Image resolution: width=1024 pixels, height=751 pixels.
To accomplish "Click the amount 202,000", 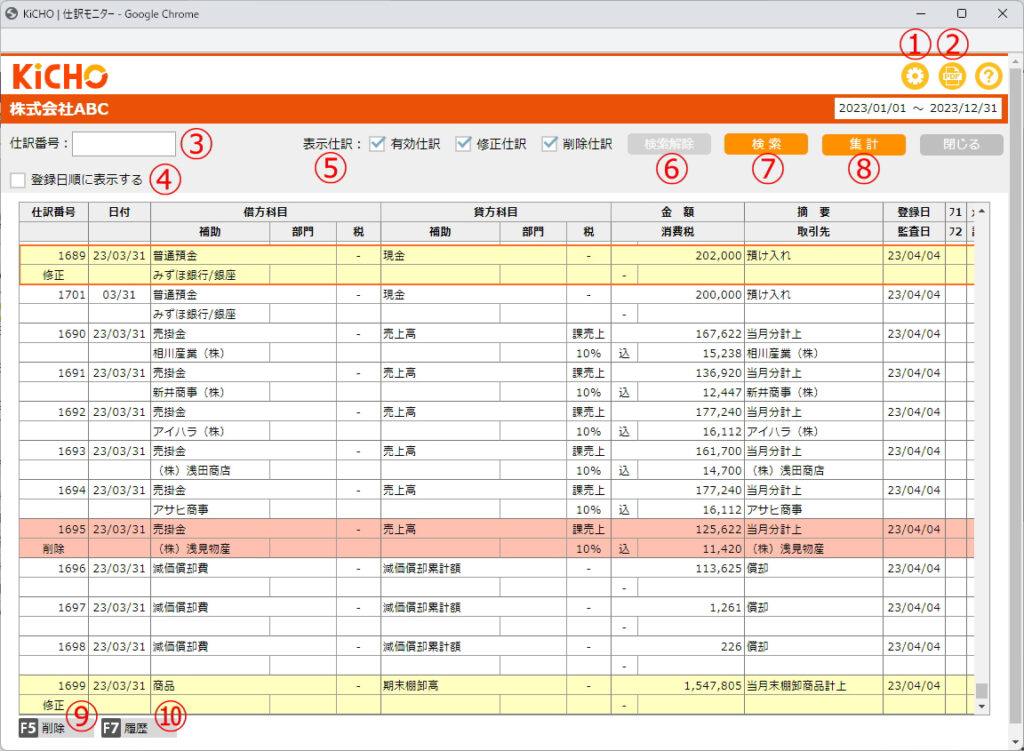I will pyautogui.click(x=718, y=255).
